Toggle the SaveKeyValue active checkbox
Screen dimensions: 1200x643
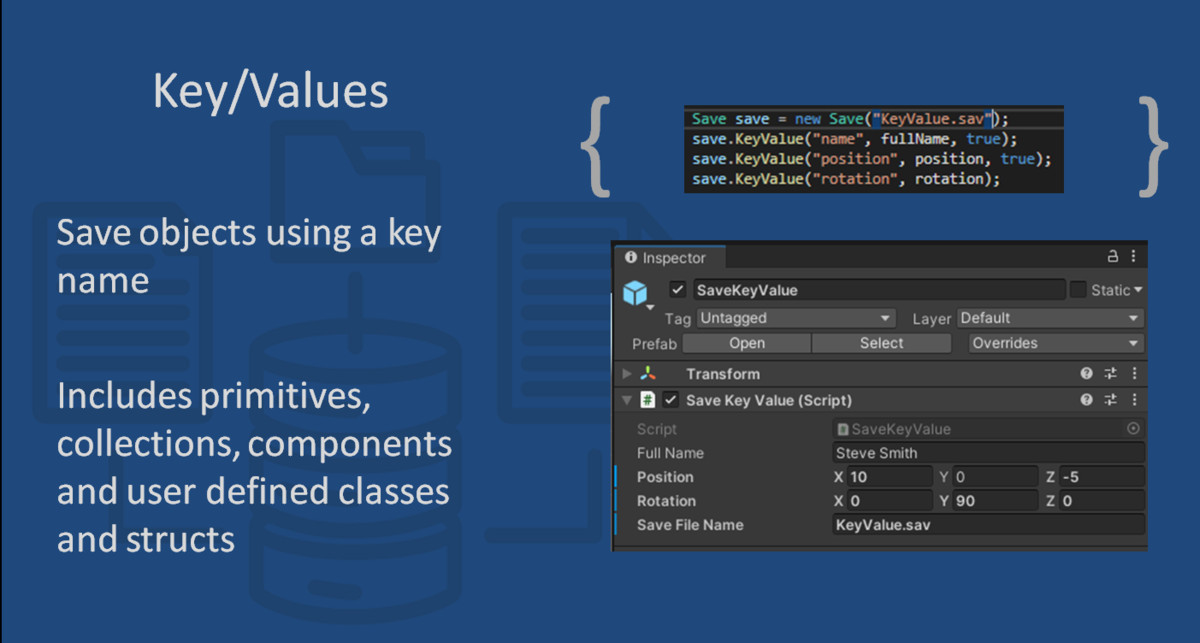click(x=678, y=290)
